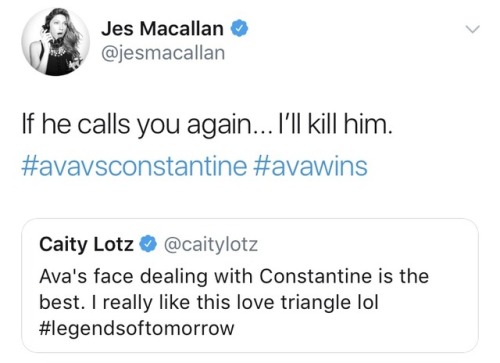Click verified badge beside Caity Lotz

point(148,244)
